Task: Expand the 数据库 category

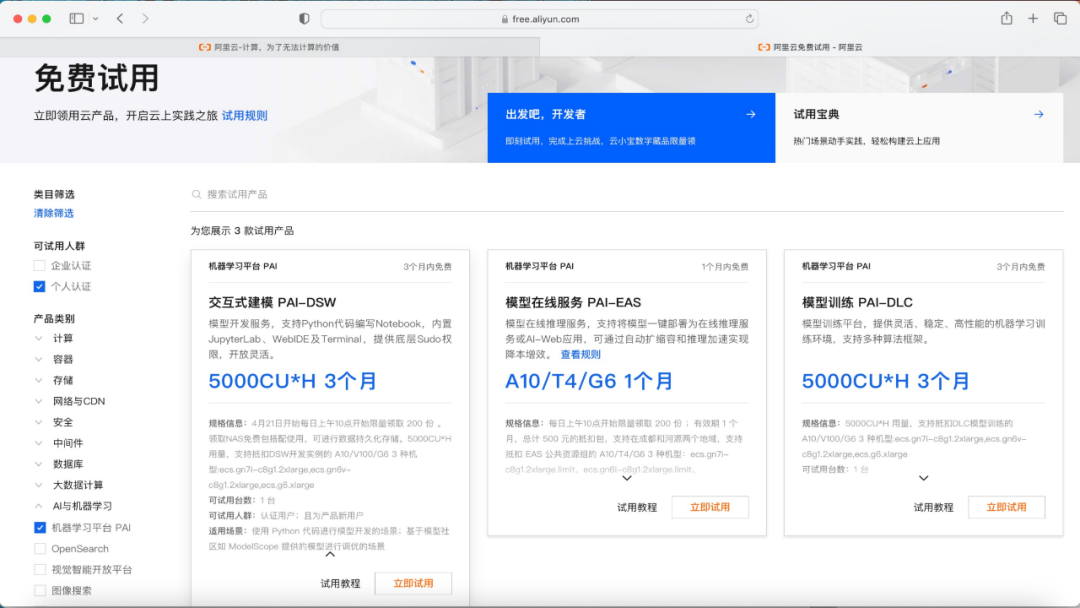Action: coord(39,464)
